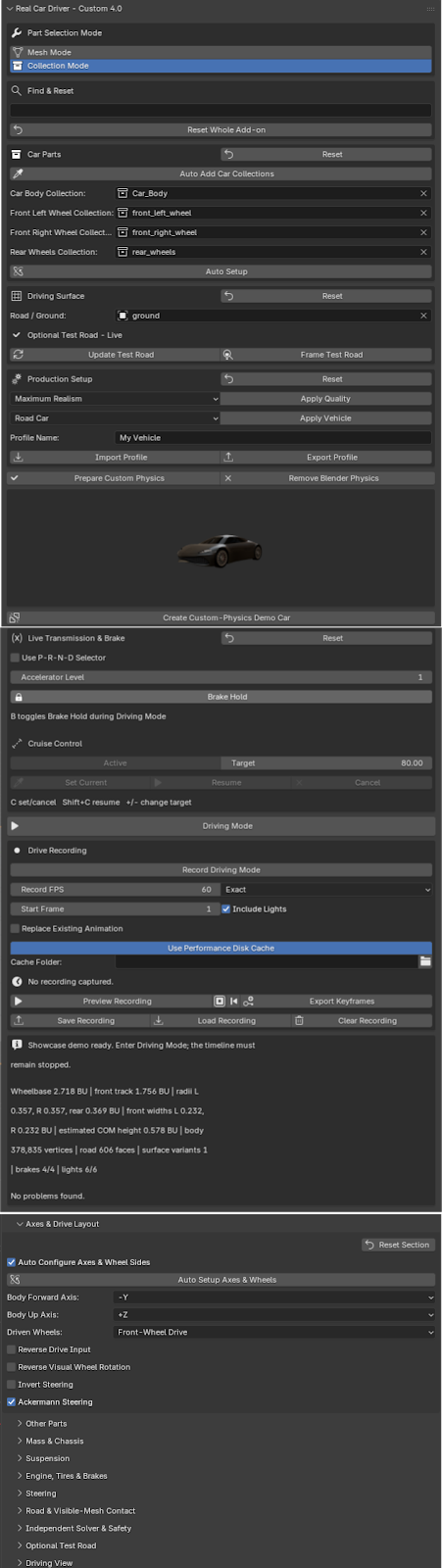Enable Use P-R-N-D Selector
This screenshot has width=442, height=1568.
point(15,658)
